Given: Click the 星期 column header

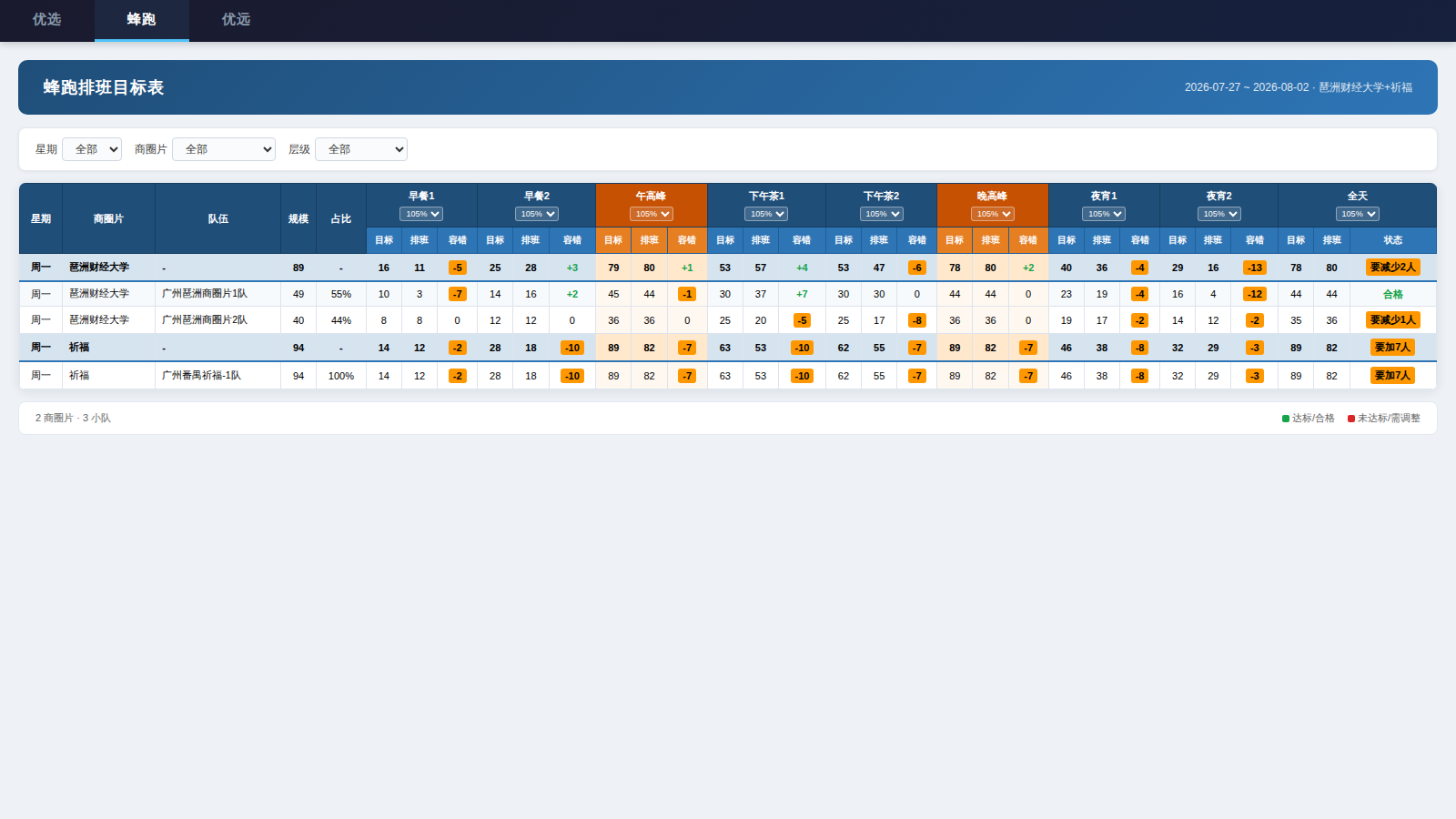Looking at the screenshot, I should pyautogui.click(x=41, y=218).
